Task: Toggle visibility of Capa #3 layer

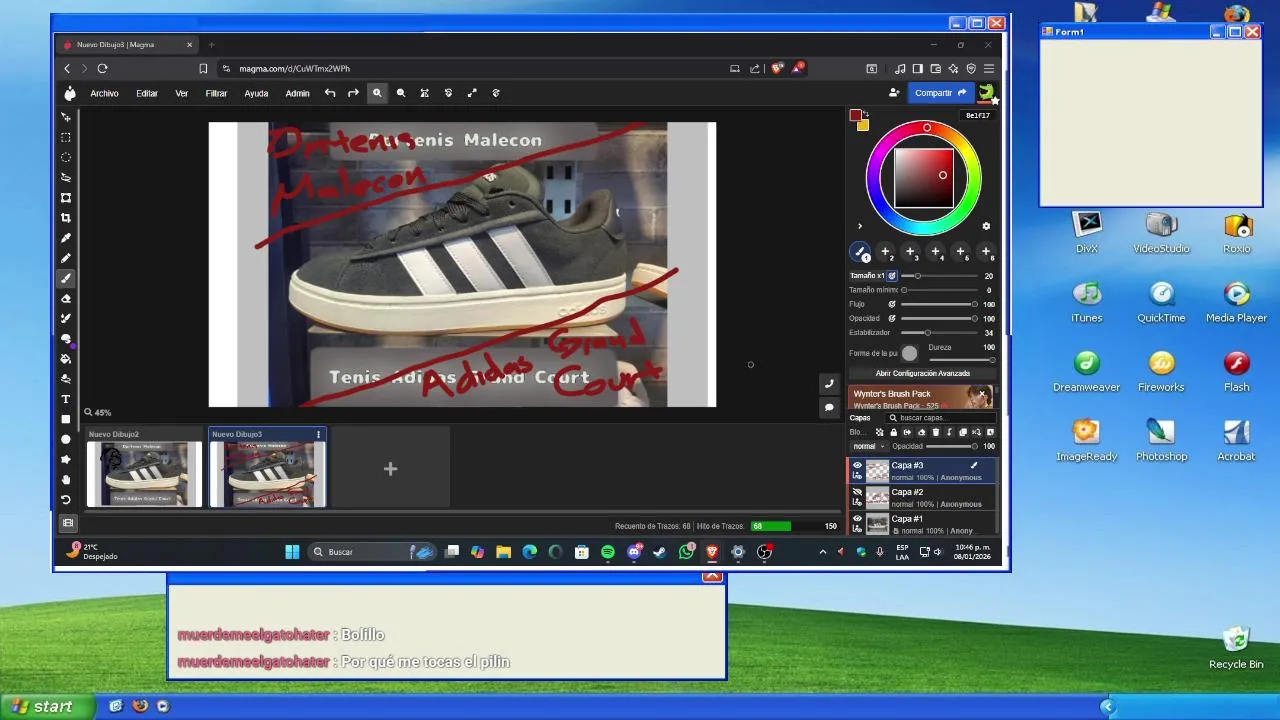Action: 857,465
